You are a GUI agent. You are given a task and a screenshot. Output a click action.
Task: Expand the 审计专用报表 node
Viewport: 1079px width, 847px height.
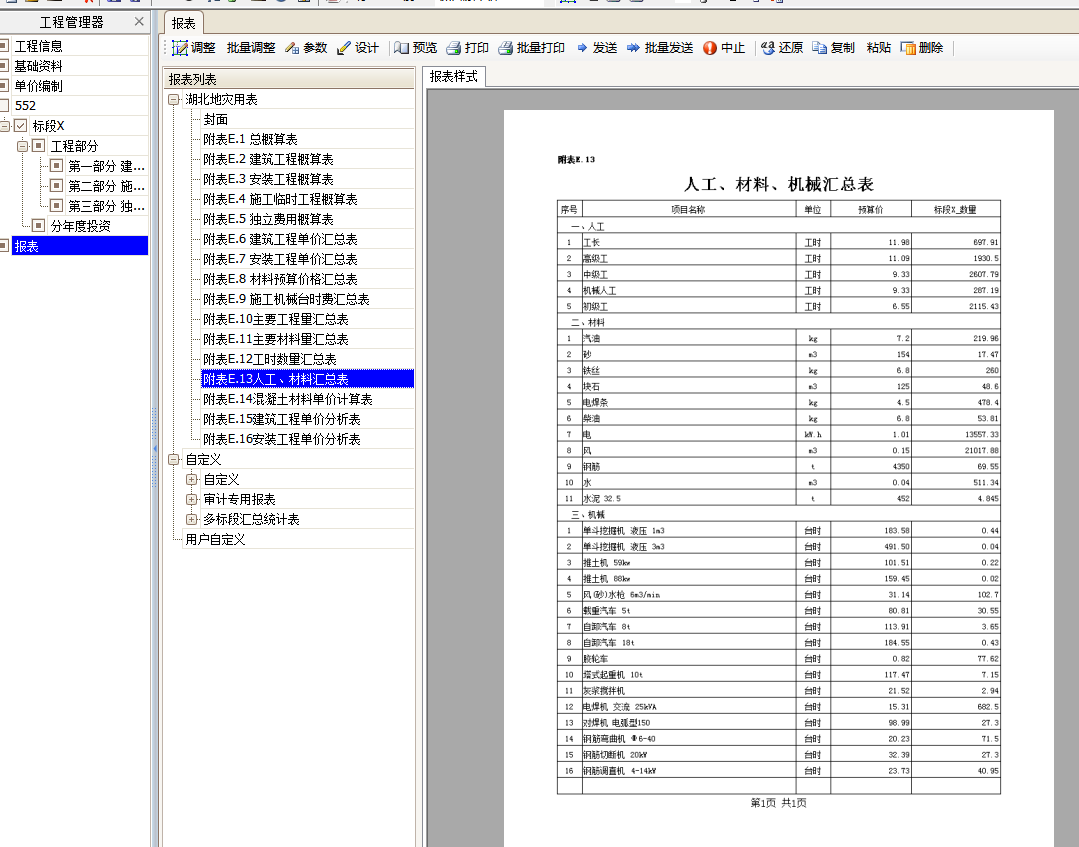(192, 499)
